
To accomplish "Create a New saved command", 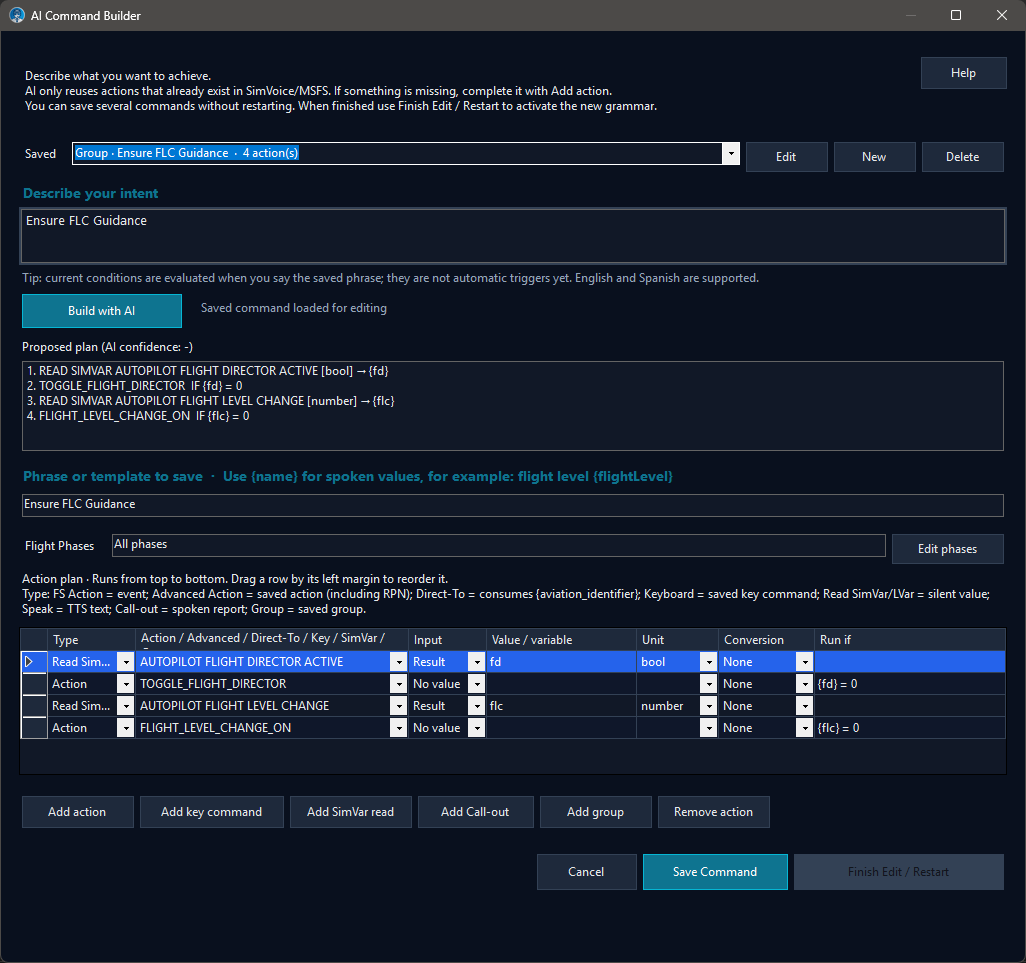I will point(874,157).
